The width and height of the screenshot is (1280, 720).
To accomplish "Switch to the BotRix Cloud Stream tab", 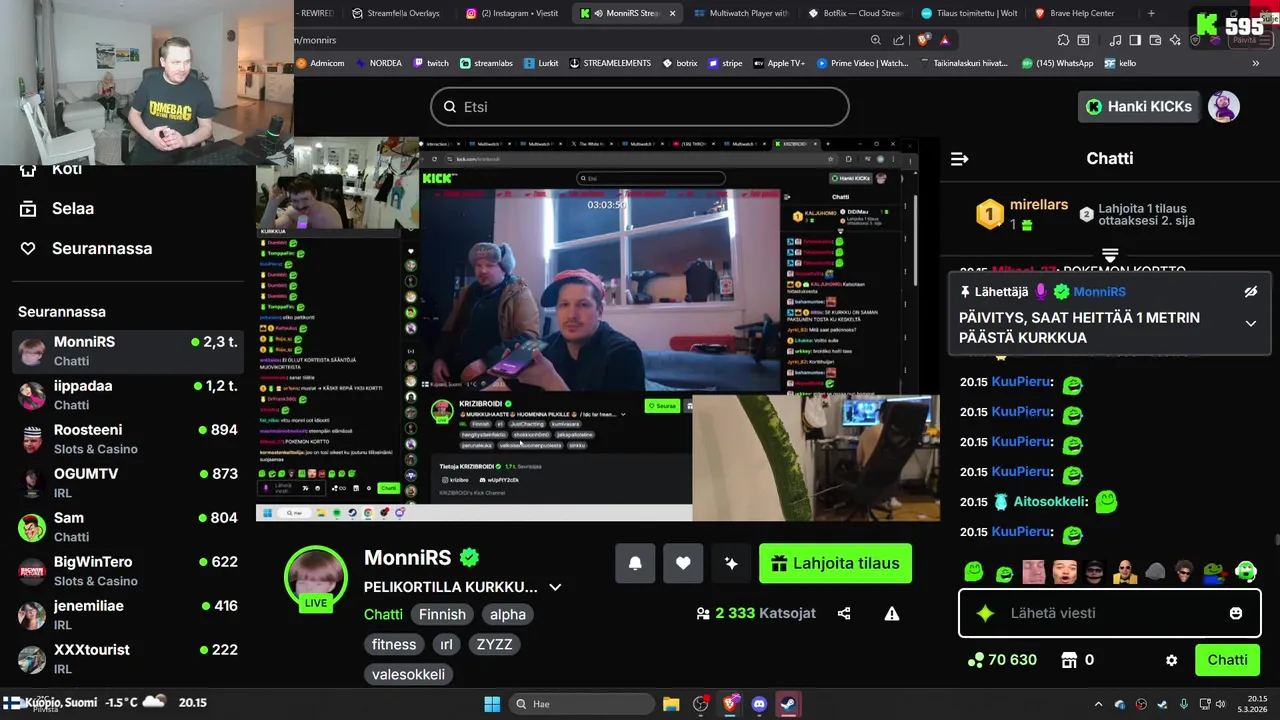I will click(x=855, y=13).
